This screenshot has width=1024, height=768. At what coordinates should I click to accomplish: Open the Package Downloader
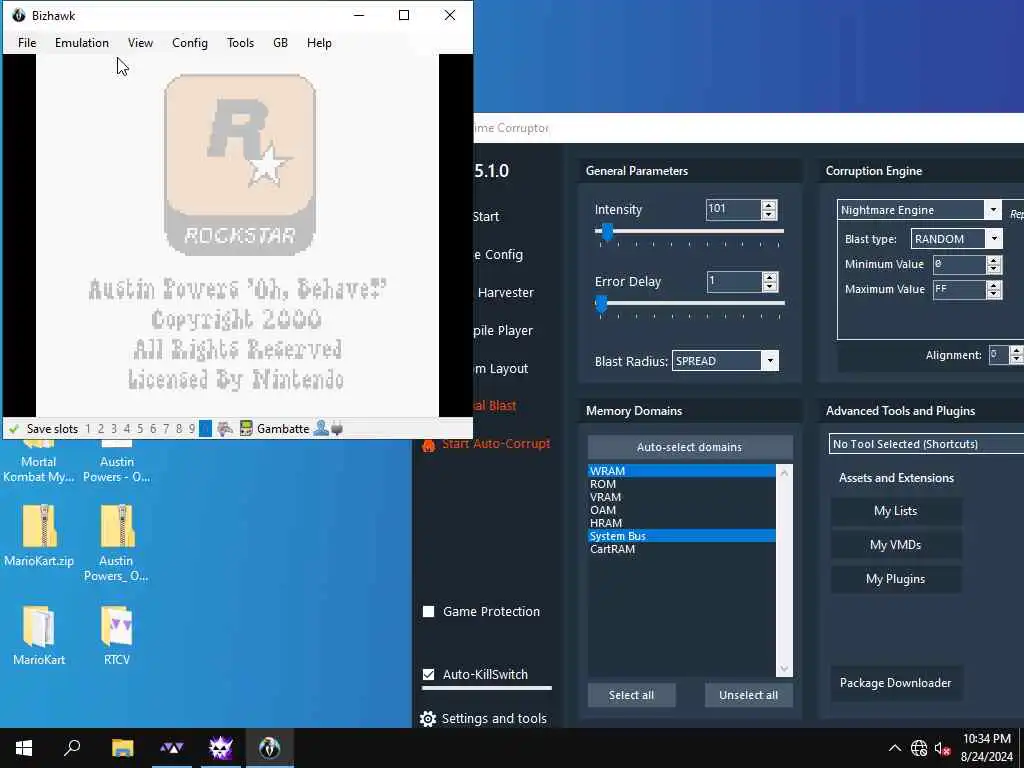[895, 683]
